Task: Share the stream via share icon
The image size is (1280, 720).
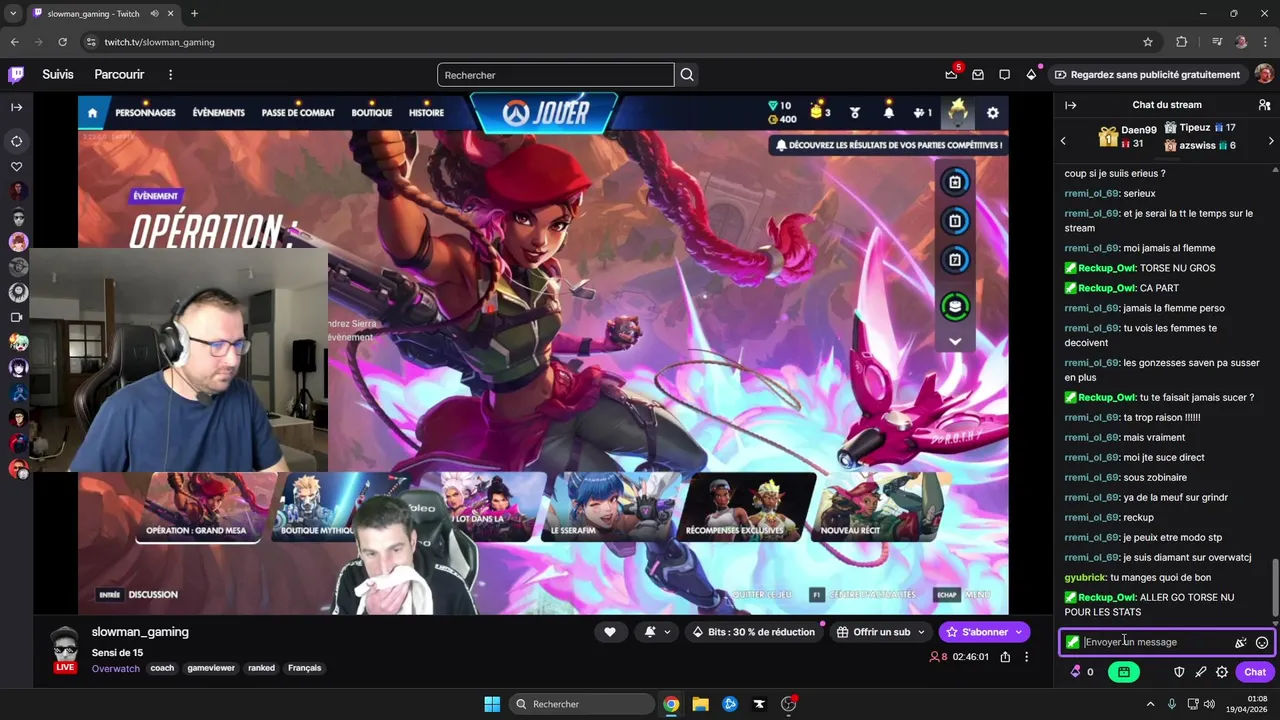Action: (x=1005, y=657)
